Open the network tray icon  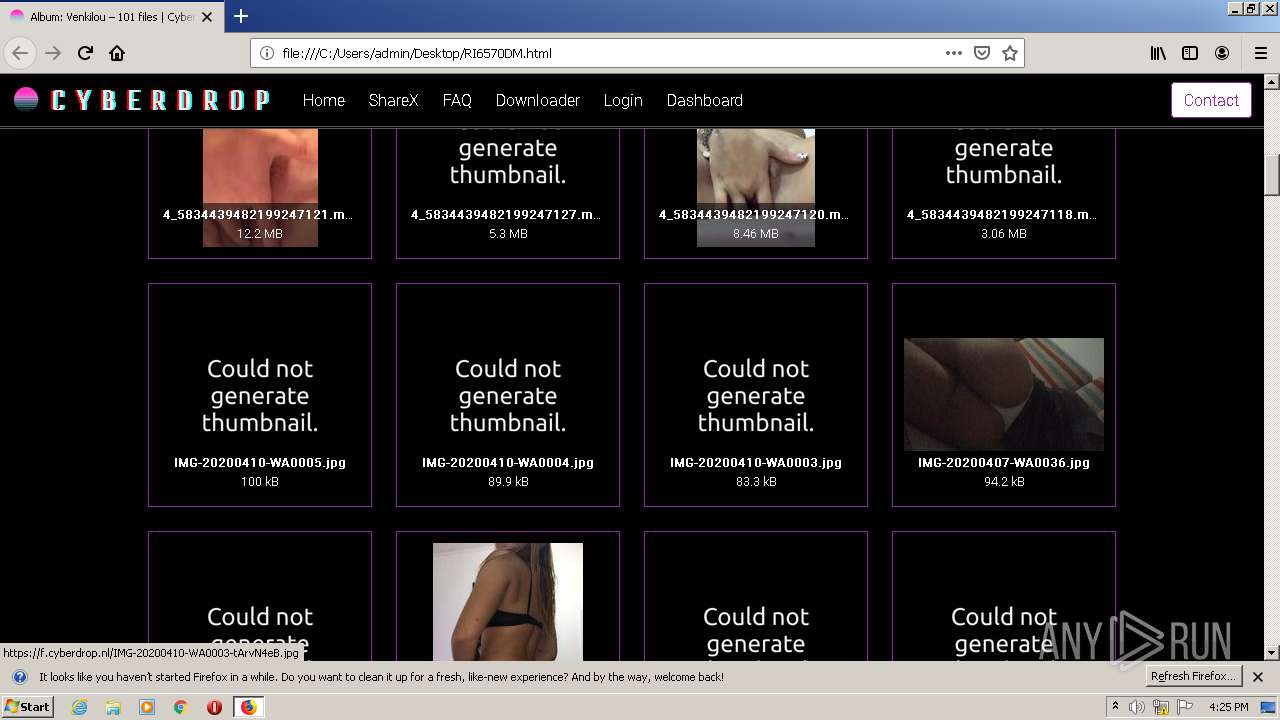point(1162,708)
